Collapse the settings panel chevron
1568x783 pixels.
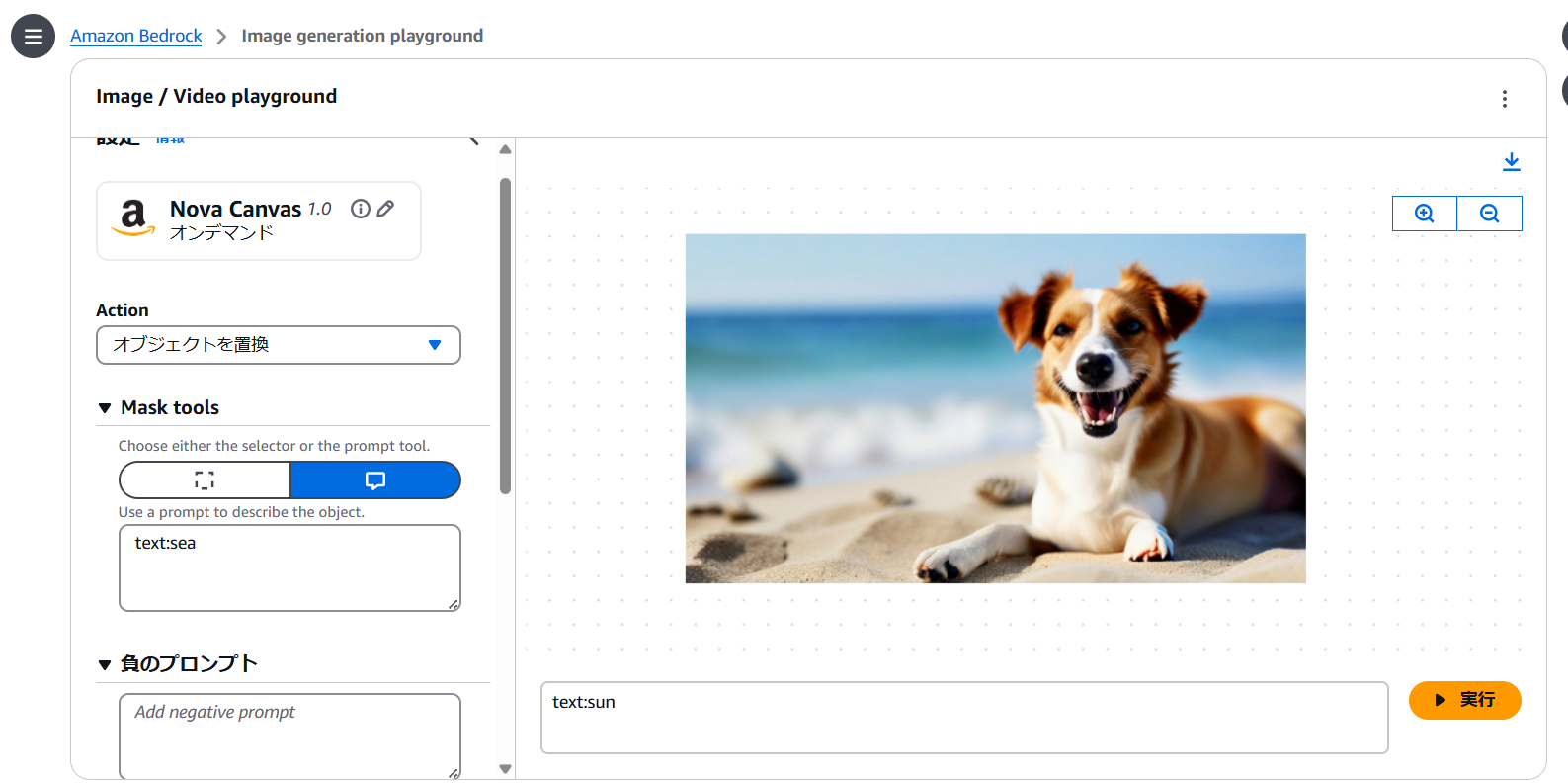[x=474, y=141]
